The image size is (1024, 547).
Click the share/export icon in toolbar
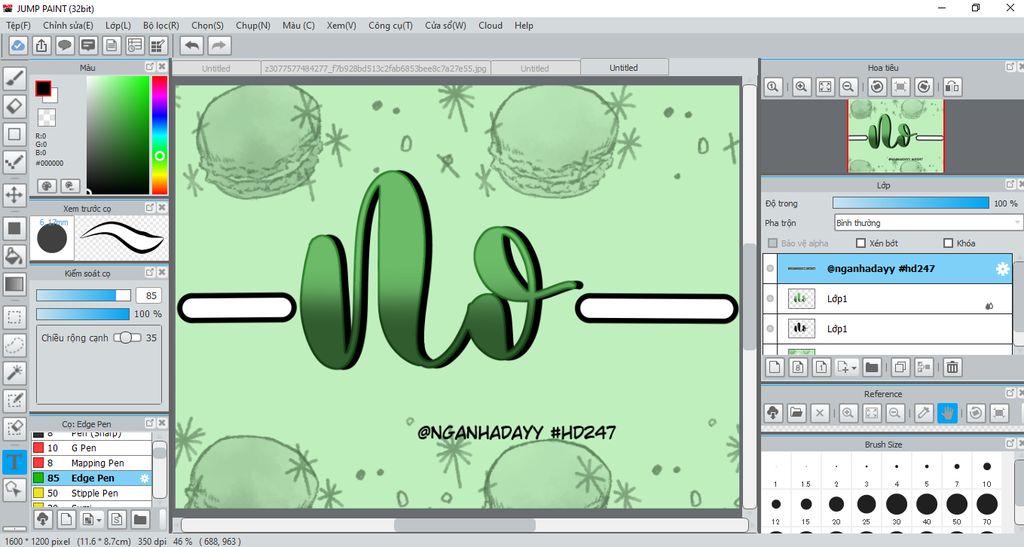pyautogui.click(x=41, y=46)
